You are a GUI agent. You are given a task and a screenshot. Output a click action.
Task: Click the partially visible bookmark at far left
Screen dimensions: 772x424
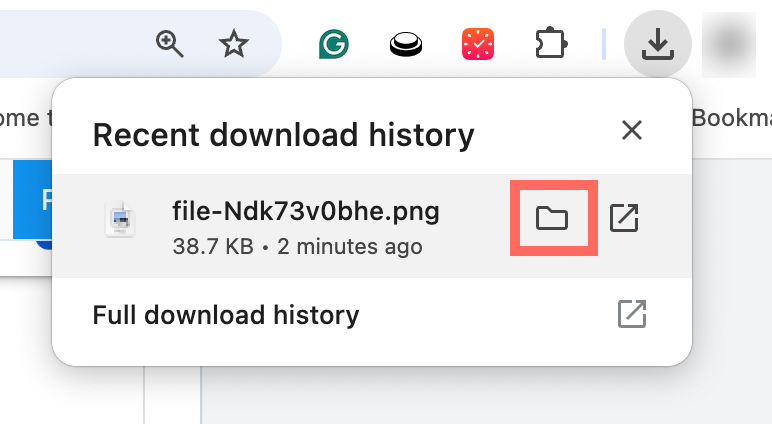(22, 118)
